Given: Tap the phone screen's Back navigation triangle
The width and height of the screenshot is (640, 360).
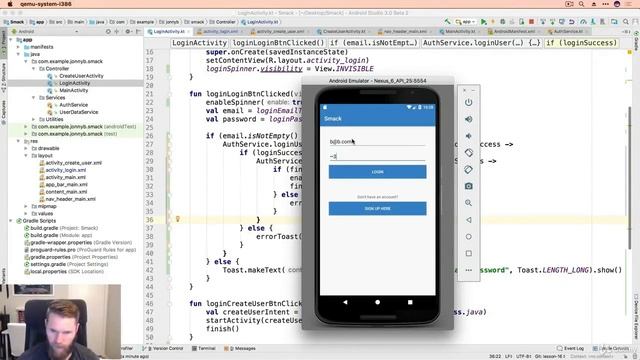Looking at the screenshot, I should 345,302.
